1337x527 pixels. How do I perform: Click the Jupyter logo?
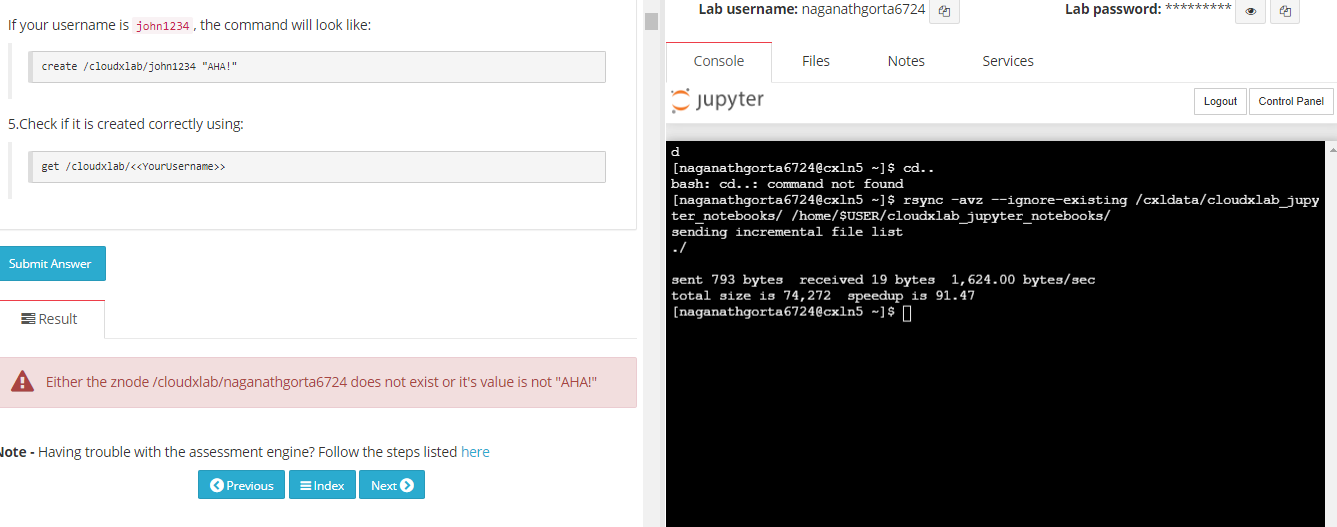[718, 100]
